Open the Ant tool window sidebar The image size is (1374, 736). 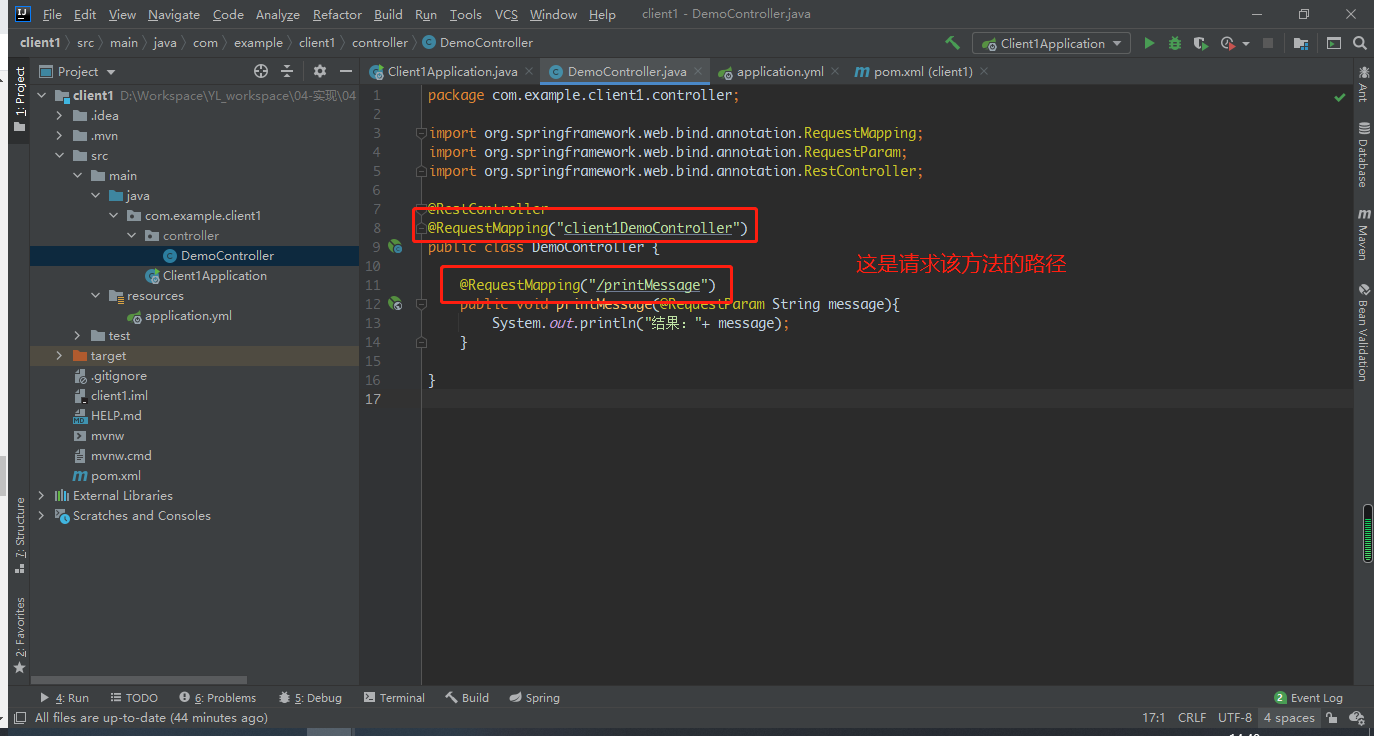coord(1364,85)
